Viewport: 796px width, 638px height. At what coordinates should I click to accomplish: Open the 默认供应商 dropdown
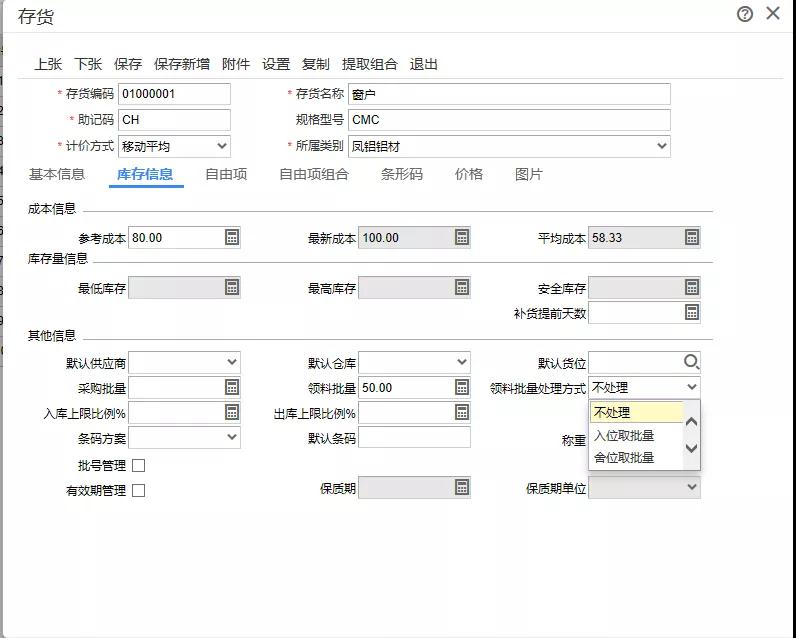(x=184, y=362)
